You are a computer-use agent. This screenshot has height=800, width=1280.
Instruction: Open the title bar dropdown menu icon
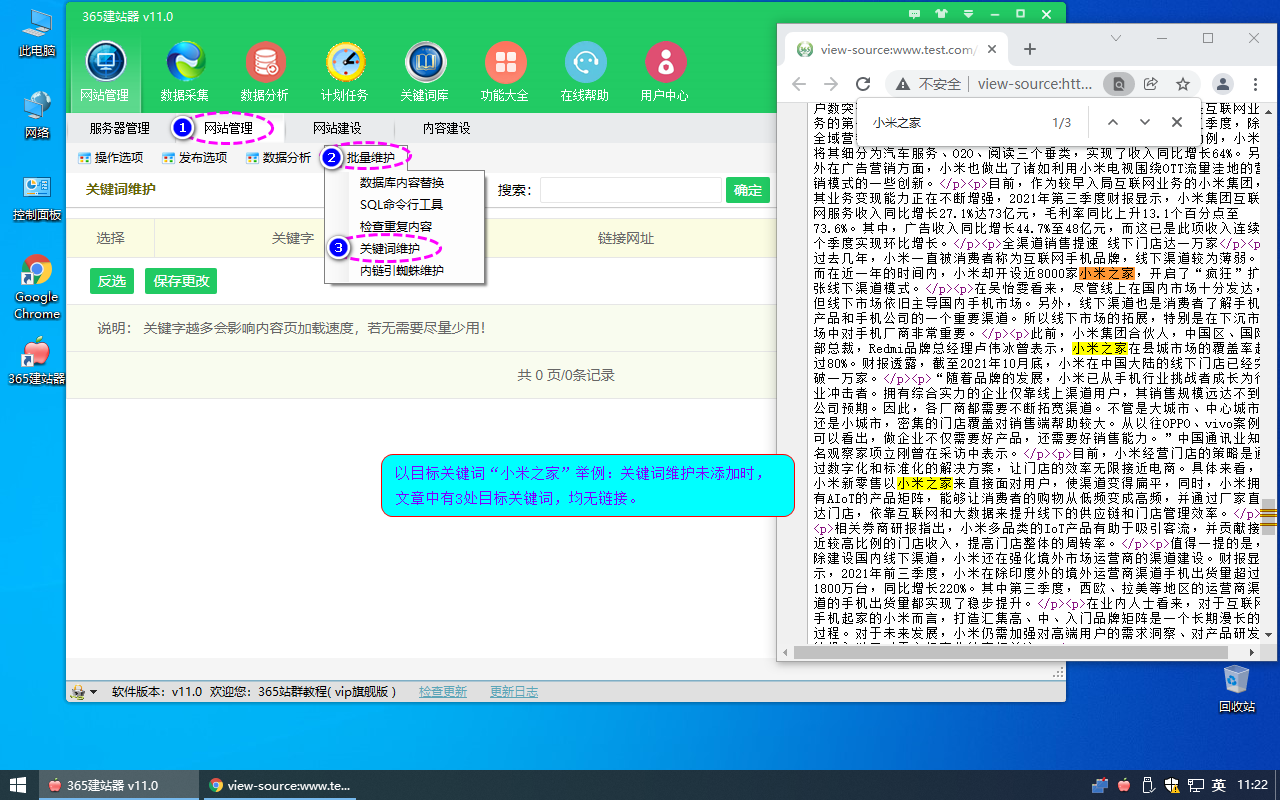pos(967,15)
